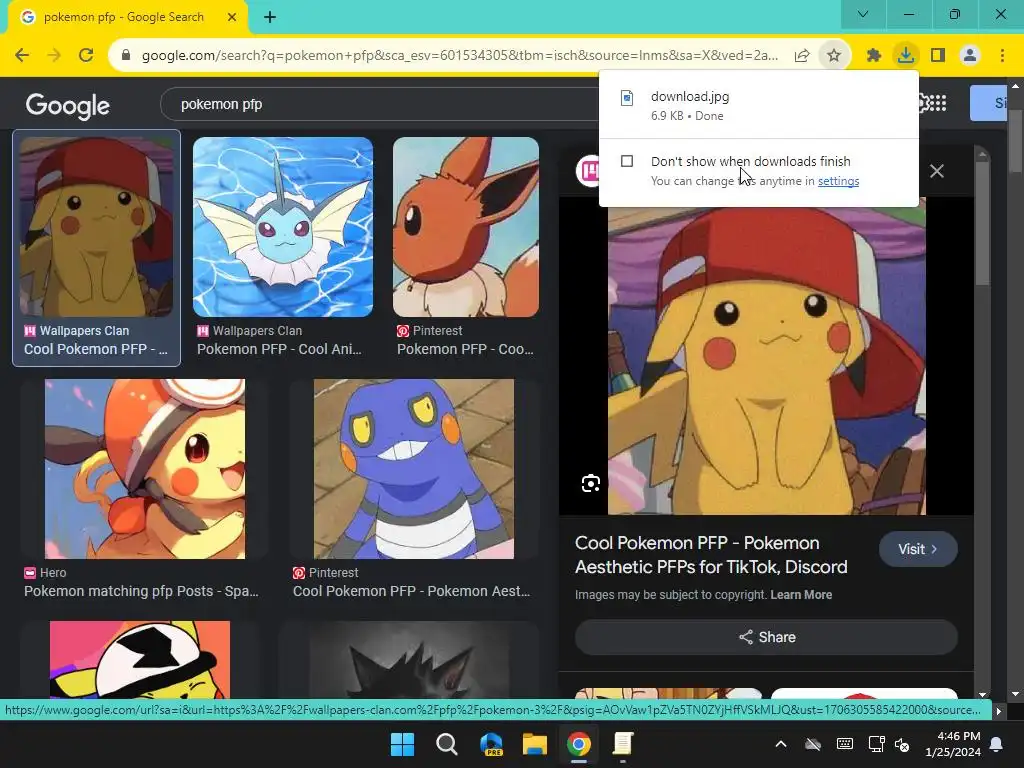This screenshot has width=1024, height=768.
Task: Open downloads settings link
Action: tap(838, 181)
